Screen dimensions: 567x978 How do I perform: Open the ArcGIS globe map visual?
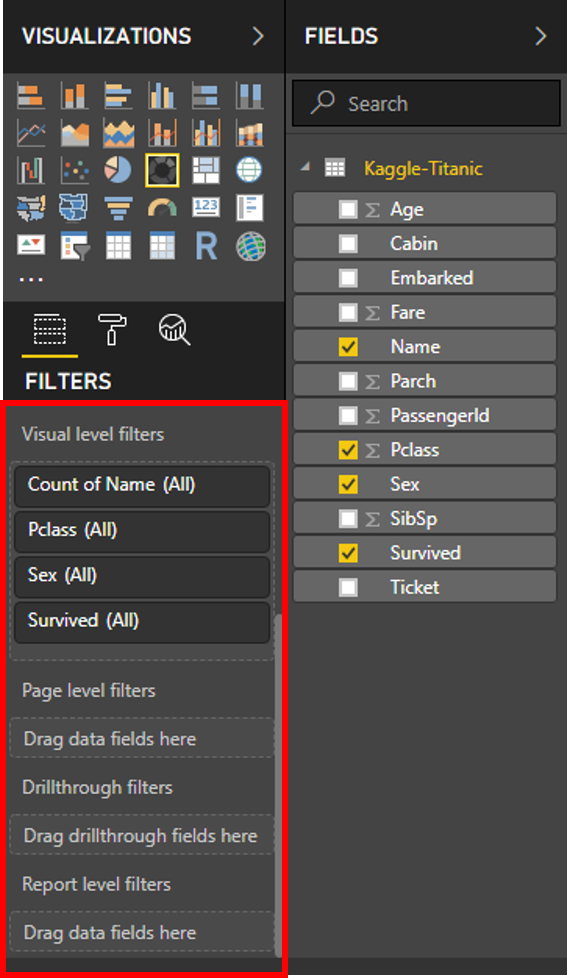250,246
